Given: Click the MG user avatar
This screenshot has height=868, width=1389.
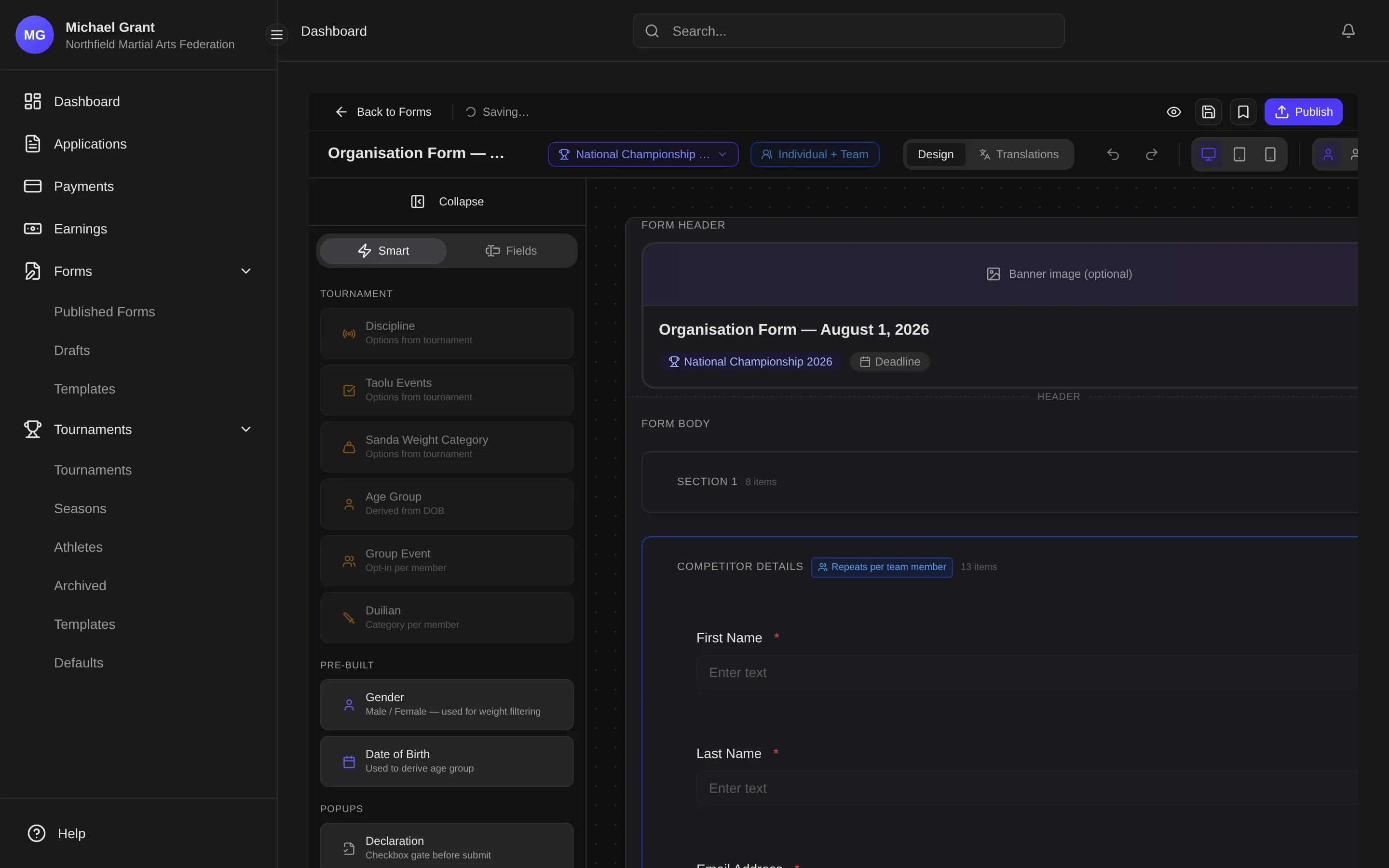Looking at the screenshot, I should pyautogui.click(x=34, y=34).
